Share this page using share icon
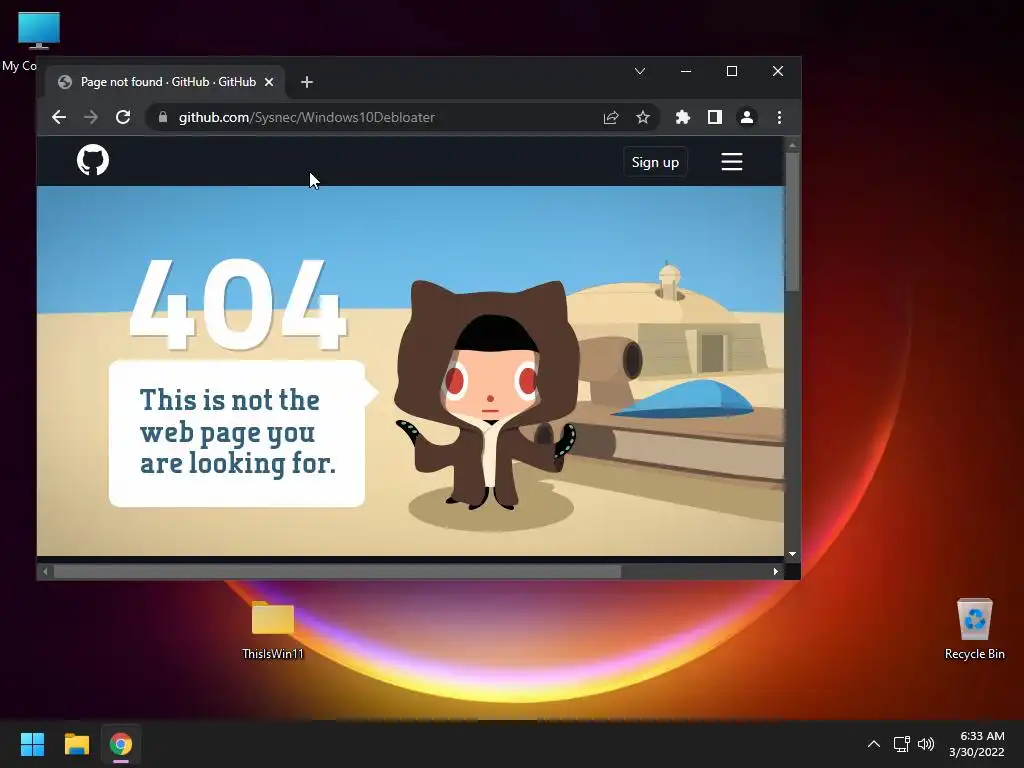This screenshot has width=1024, height=768. point(611,118)
